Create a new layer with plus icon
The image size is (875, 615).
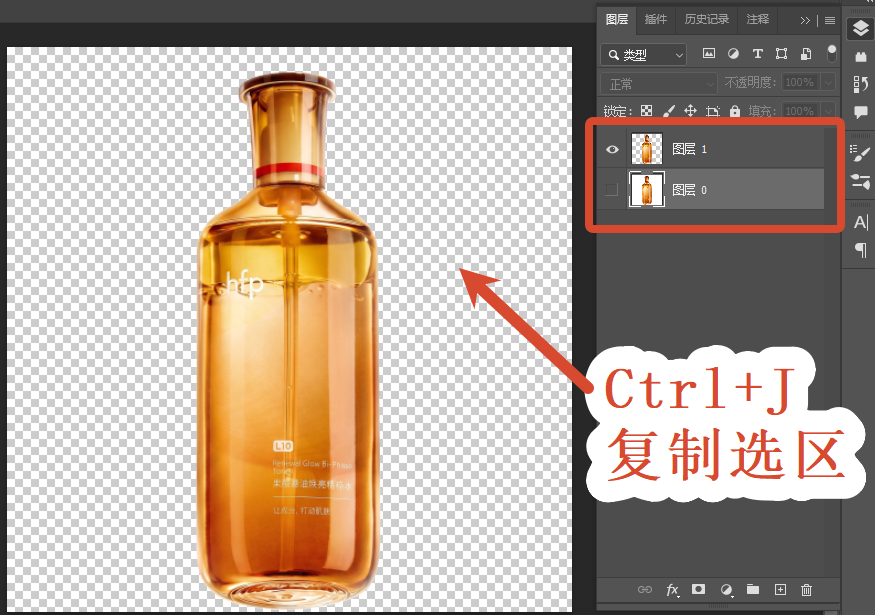(780, 589)
